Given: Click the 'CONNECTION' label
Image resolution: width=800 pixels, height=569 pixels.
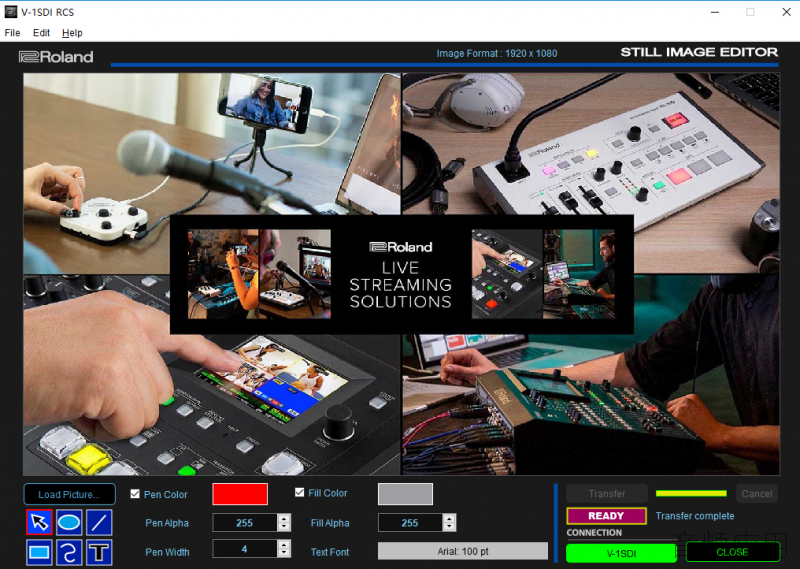Looking at the screenshot, I should (594, 533).
